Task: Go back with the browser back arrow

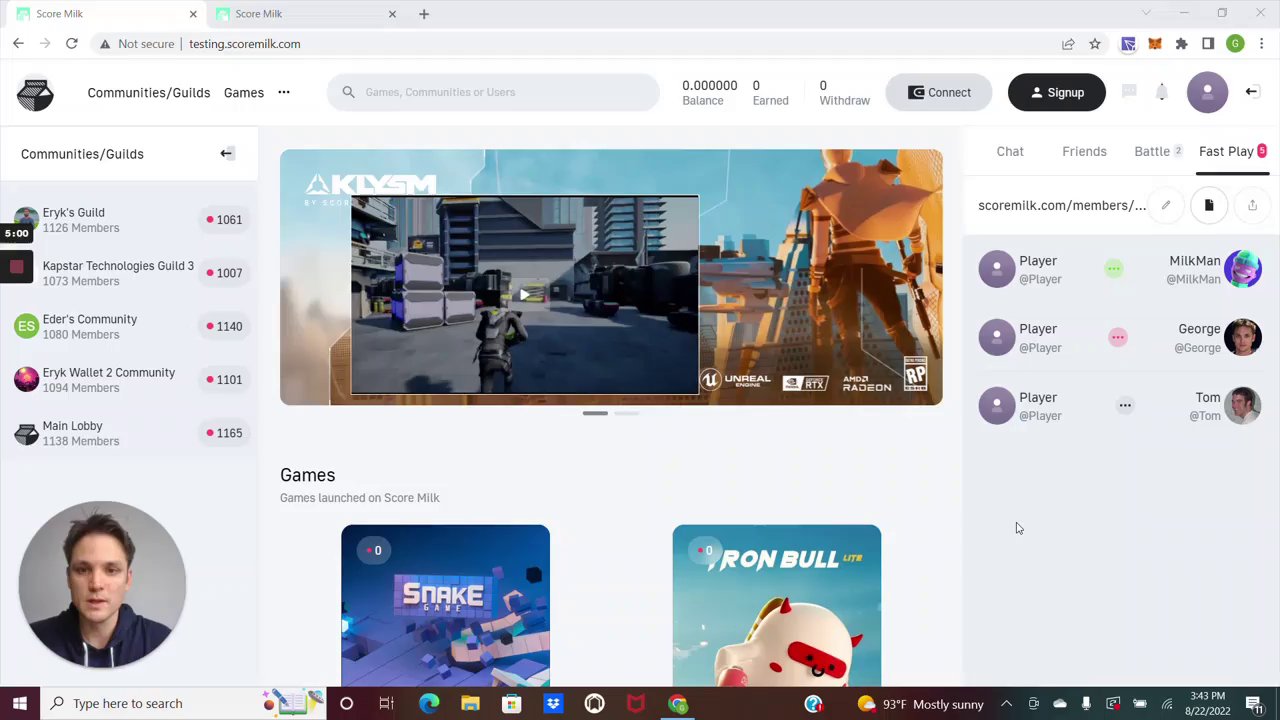Action: (x=18, y=44)
